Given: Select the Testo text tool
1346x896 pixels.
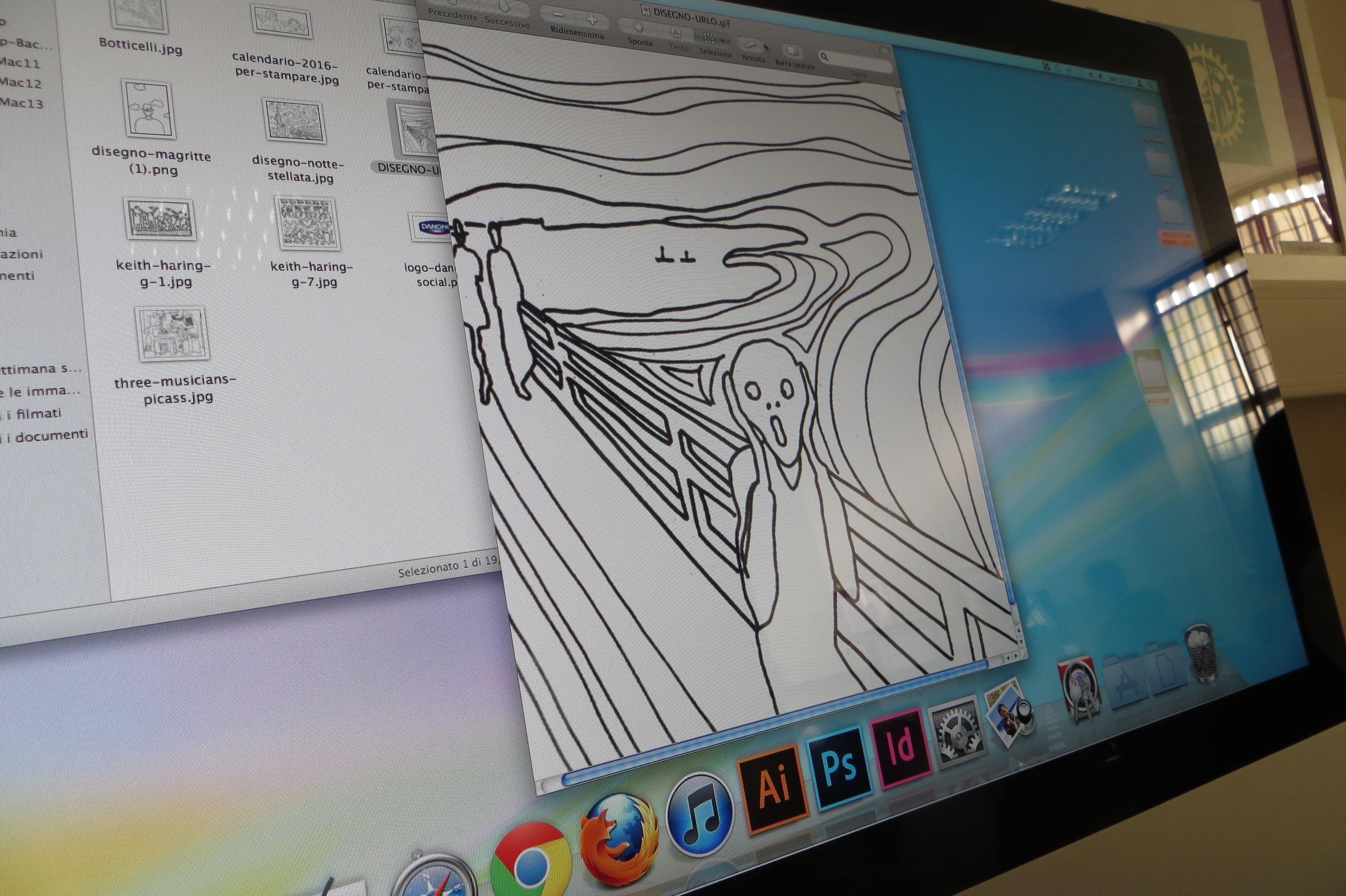Looking at the screenshot, I should [676, 33].
